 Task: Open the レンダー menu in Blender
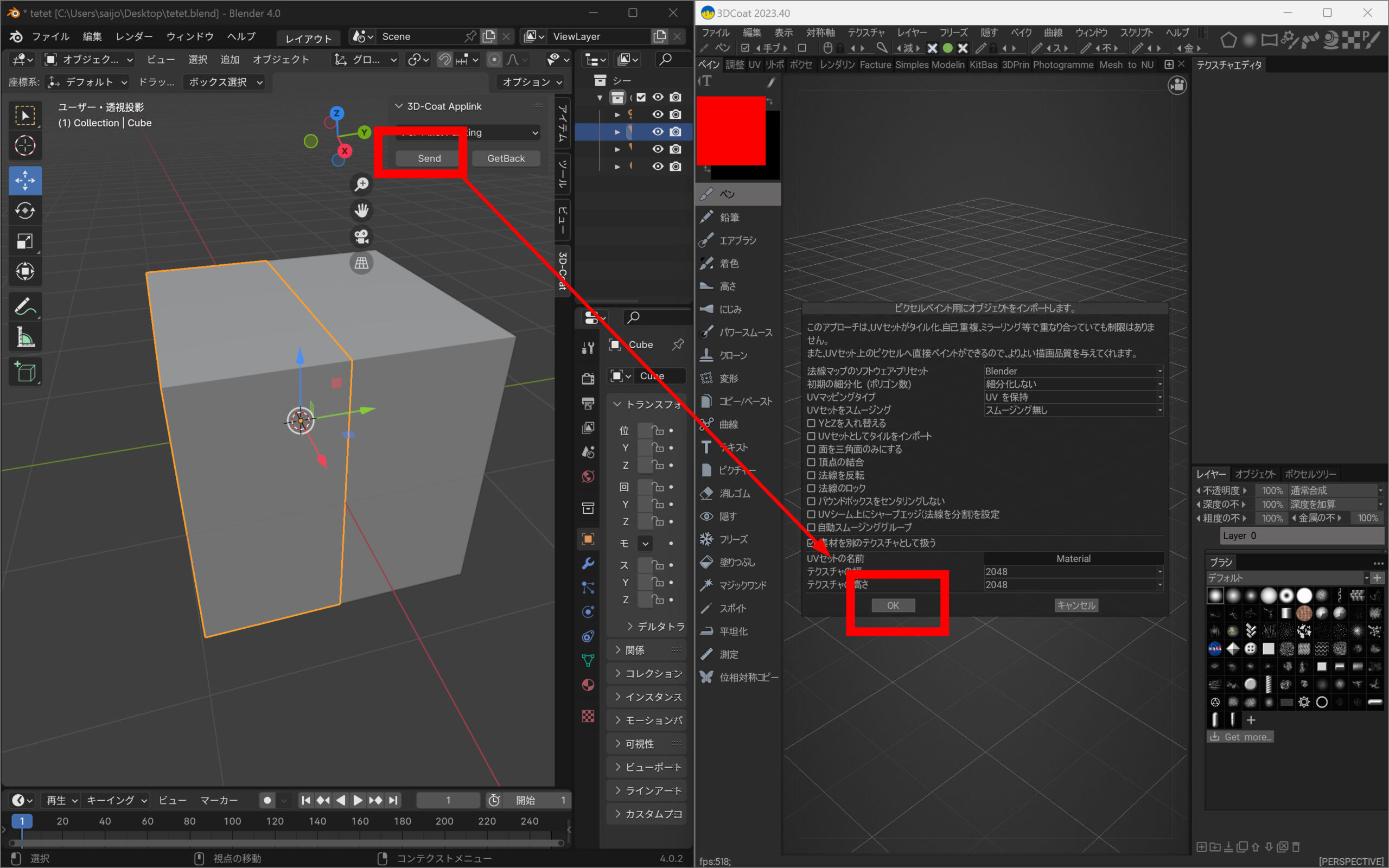click(x=133, y=37)
